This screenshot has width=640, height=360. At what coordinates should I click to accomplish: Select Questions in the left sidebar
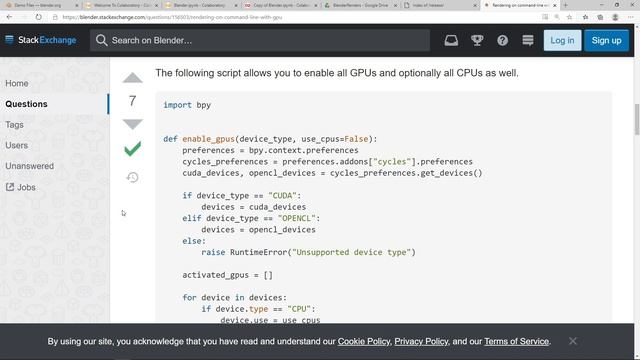(x=27, y=104)
